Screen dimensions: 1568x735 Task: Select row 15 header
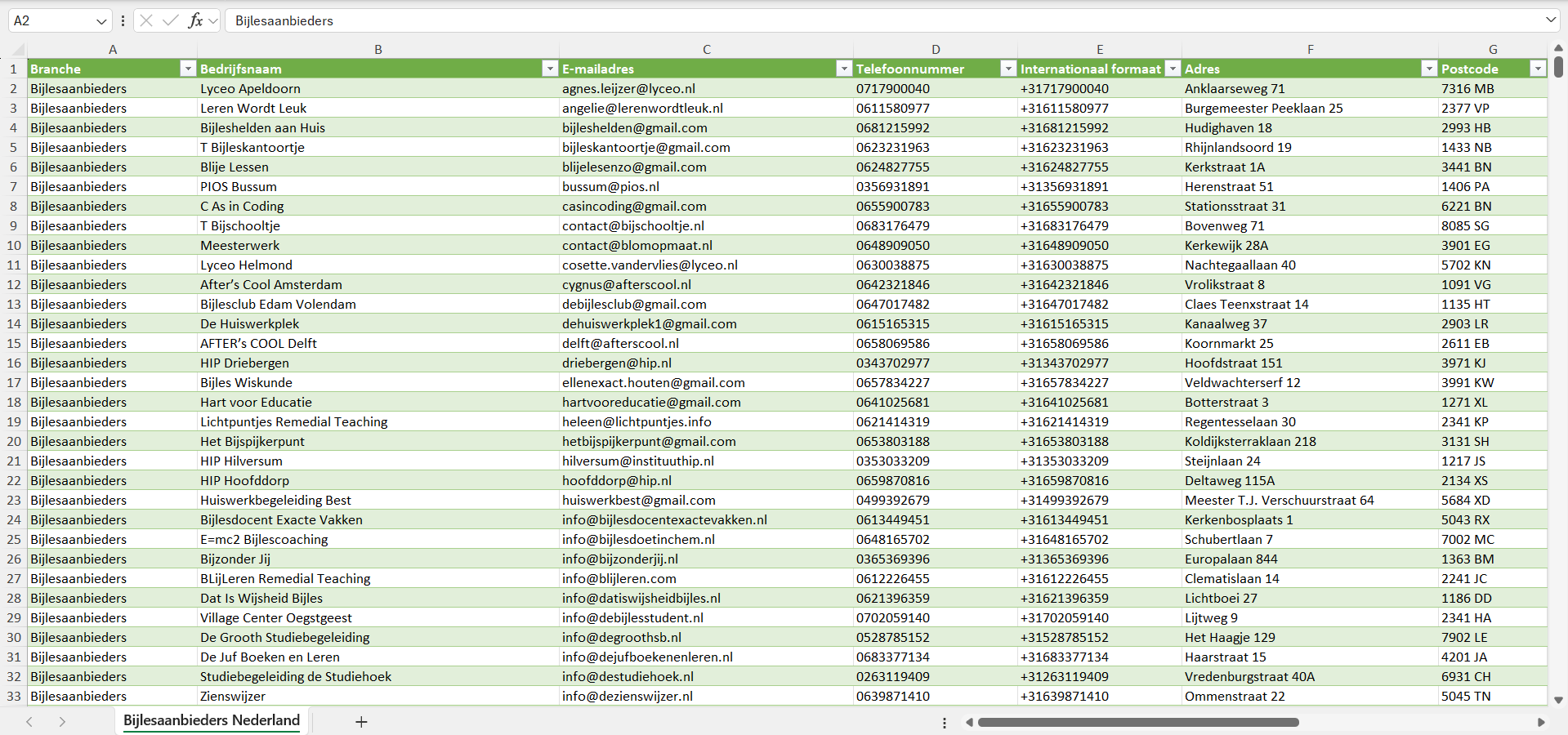14,343
